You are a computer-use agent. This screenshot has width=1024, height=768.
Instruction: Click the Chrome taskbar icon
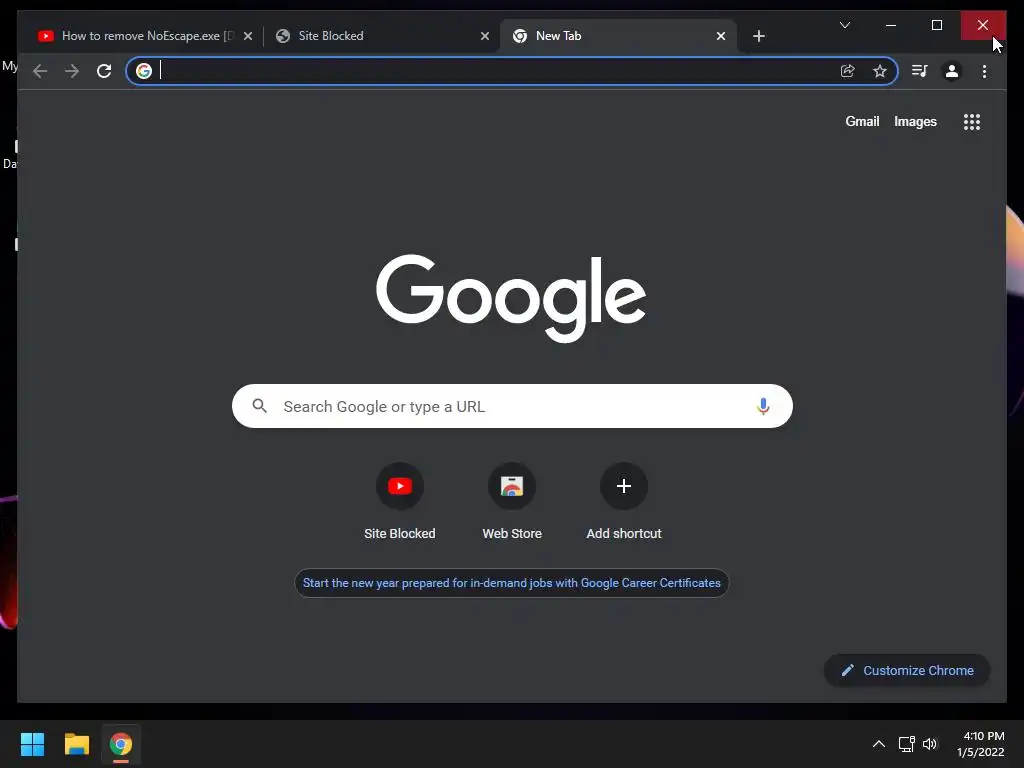121,744
